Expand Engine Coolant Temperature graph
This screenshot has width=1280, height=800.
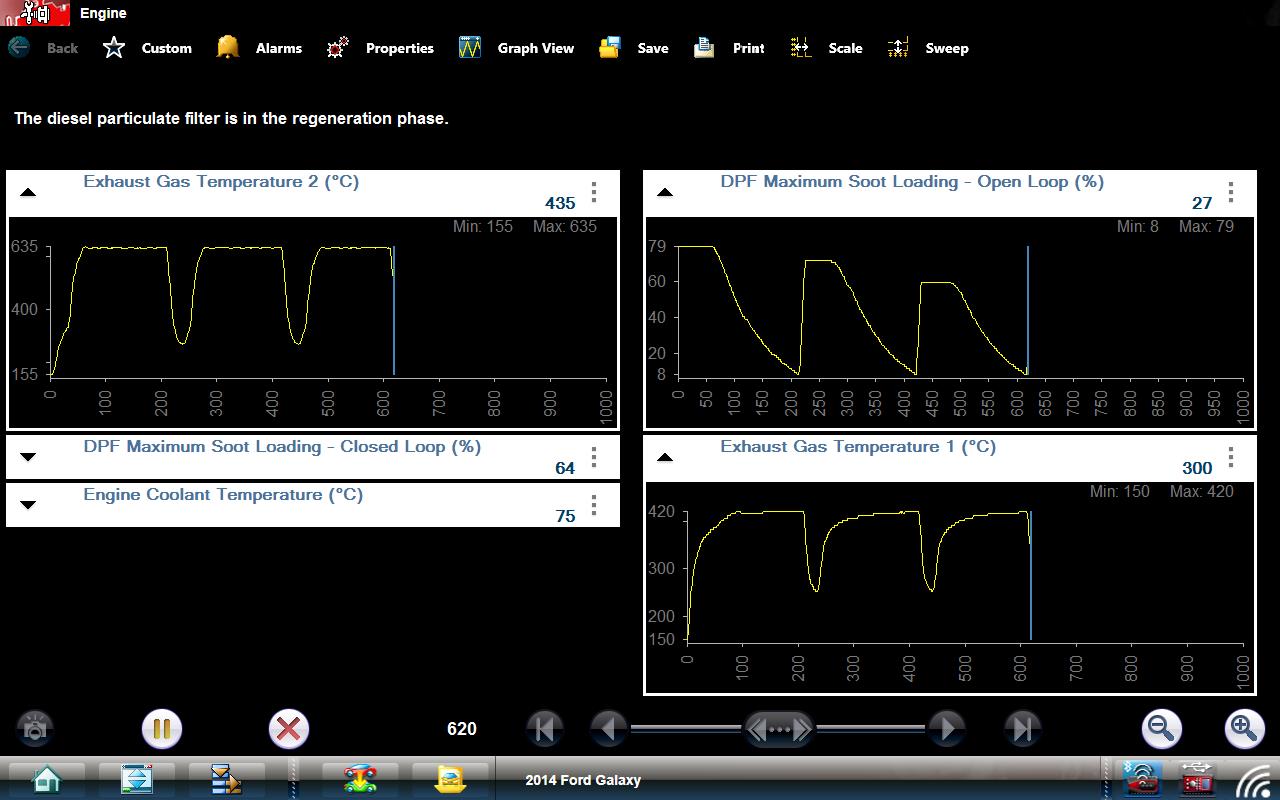point(28,505)
